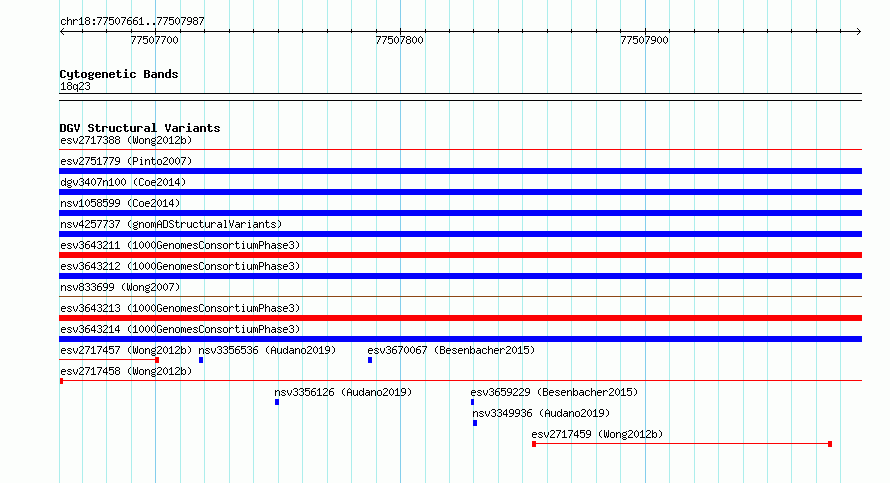
Task: Click the 77507800 ruler position
Action: click(400, 40)
